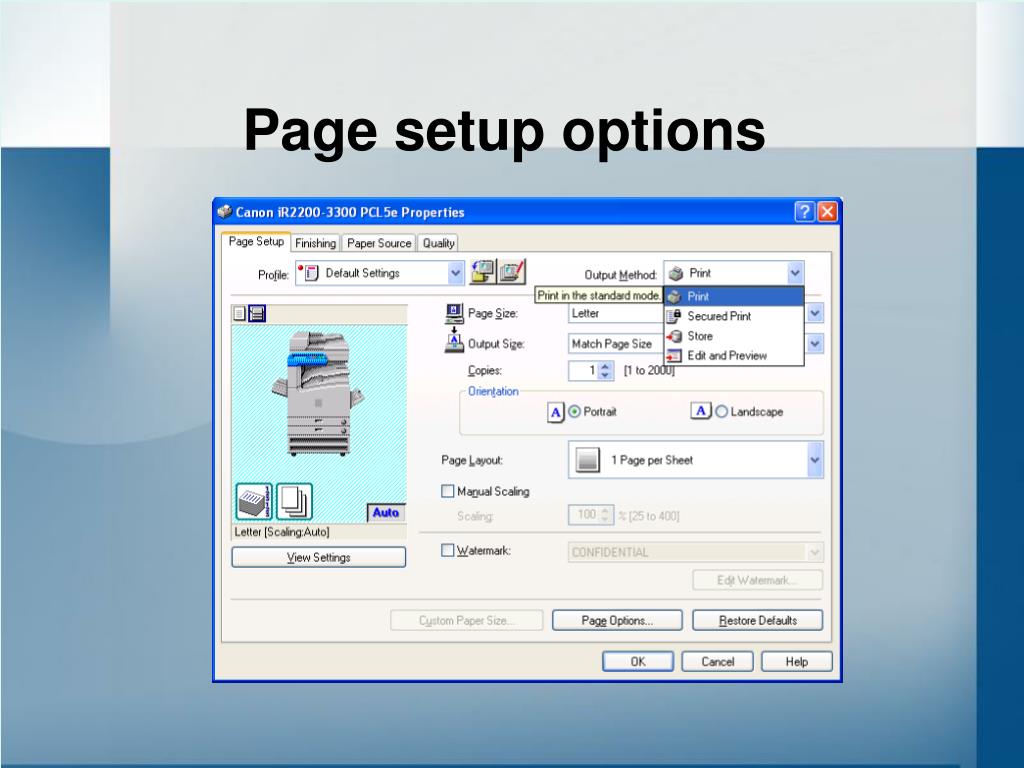
Task: Click the Edit Profile icon with red pen
Action: 512,272
